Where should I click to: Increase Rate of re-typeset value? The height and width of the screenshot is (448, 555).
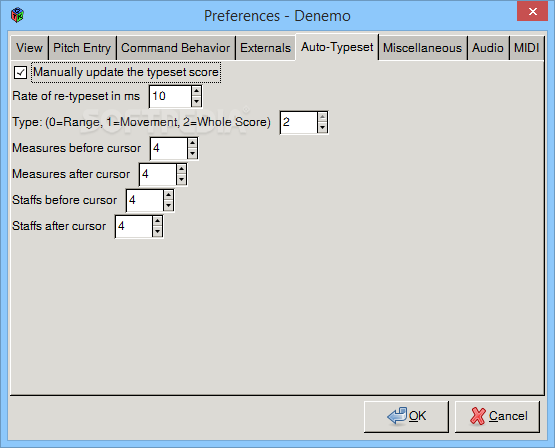point(196,91)
